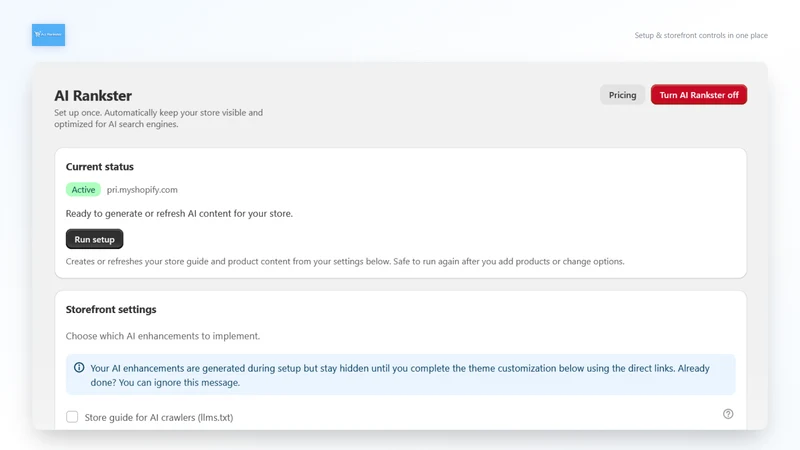Click the AI Rankster logo icon

click(48, 35)
